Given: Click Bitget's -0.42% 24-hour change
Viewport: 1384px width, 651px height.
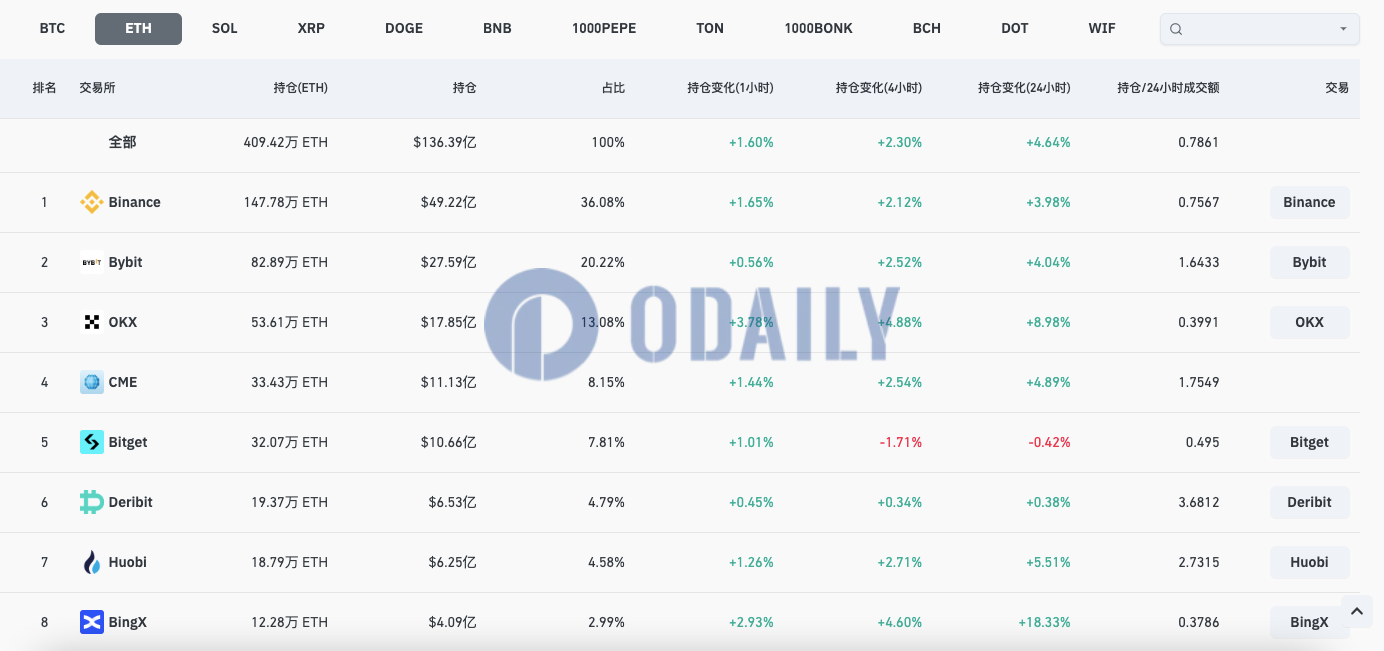Looking at the screenshot, I should (x=1048, y=442).
